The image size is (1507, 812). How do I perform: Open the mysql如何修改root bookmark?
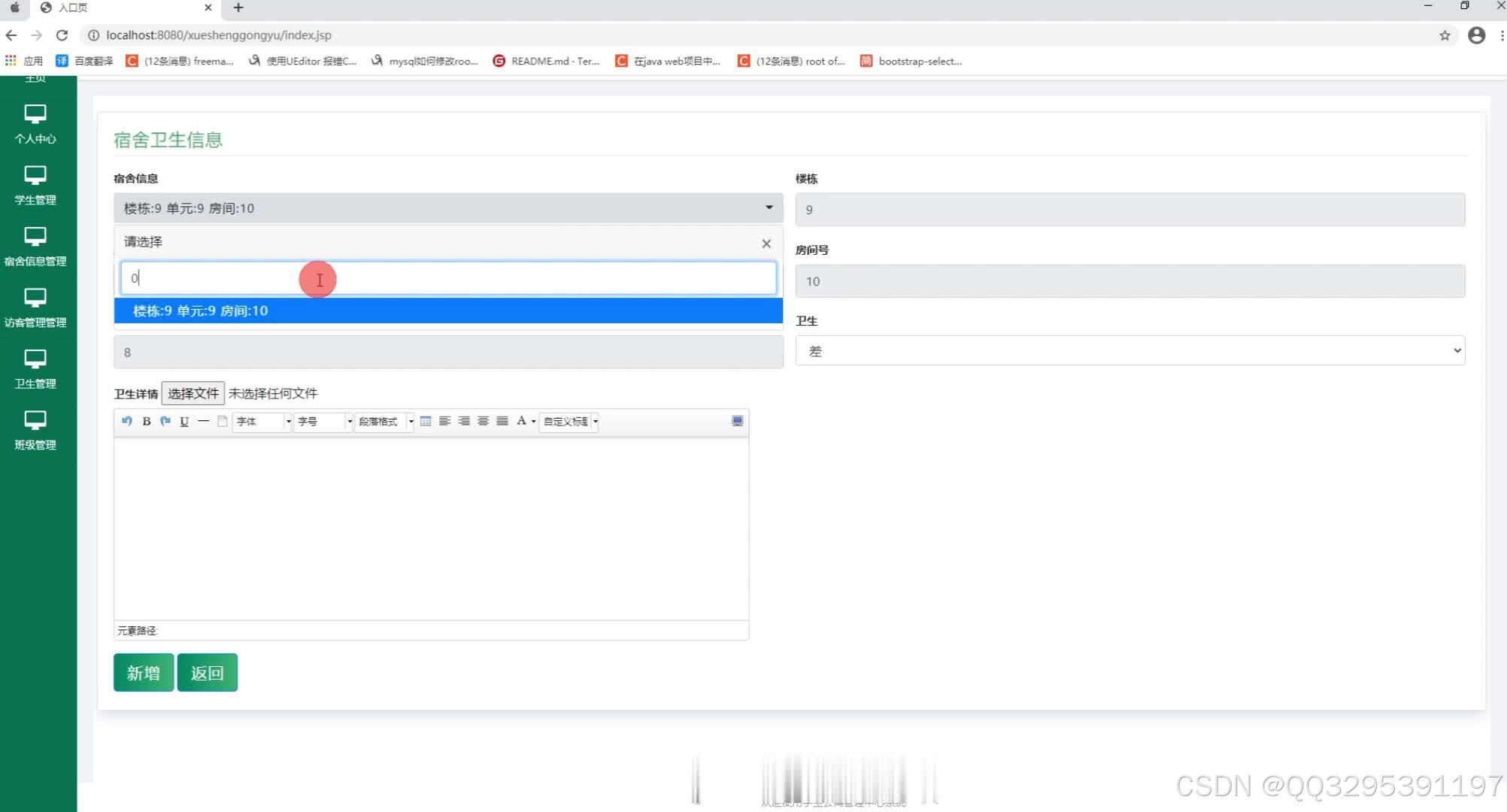point(425,61)
